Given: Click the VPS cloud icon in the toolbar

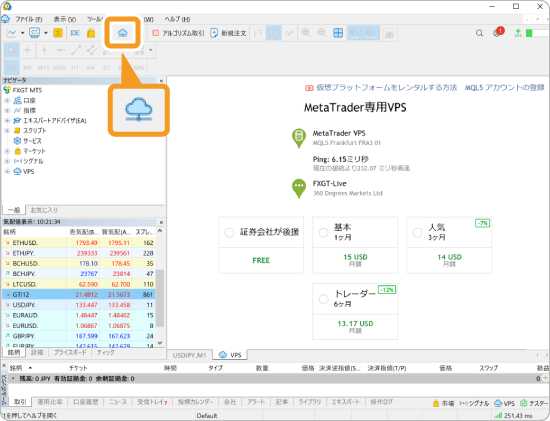Looking at the screenshot, I should click(x=122, y=33).
